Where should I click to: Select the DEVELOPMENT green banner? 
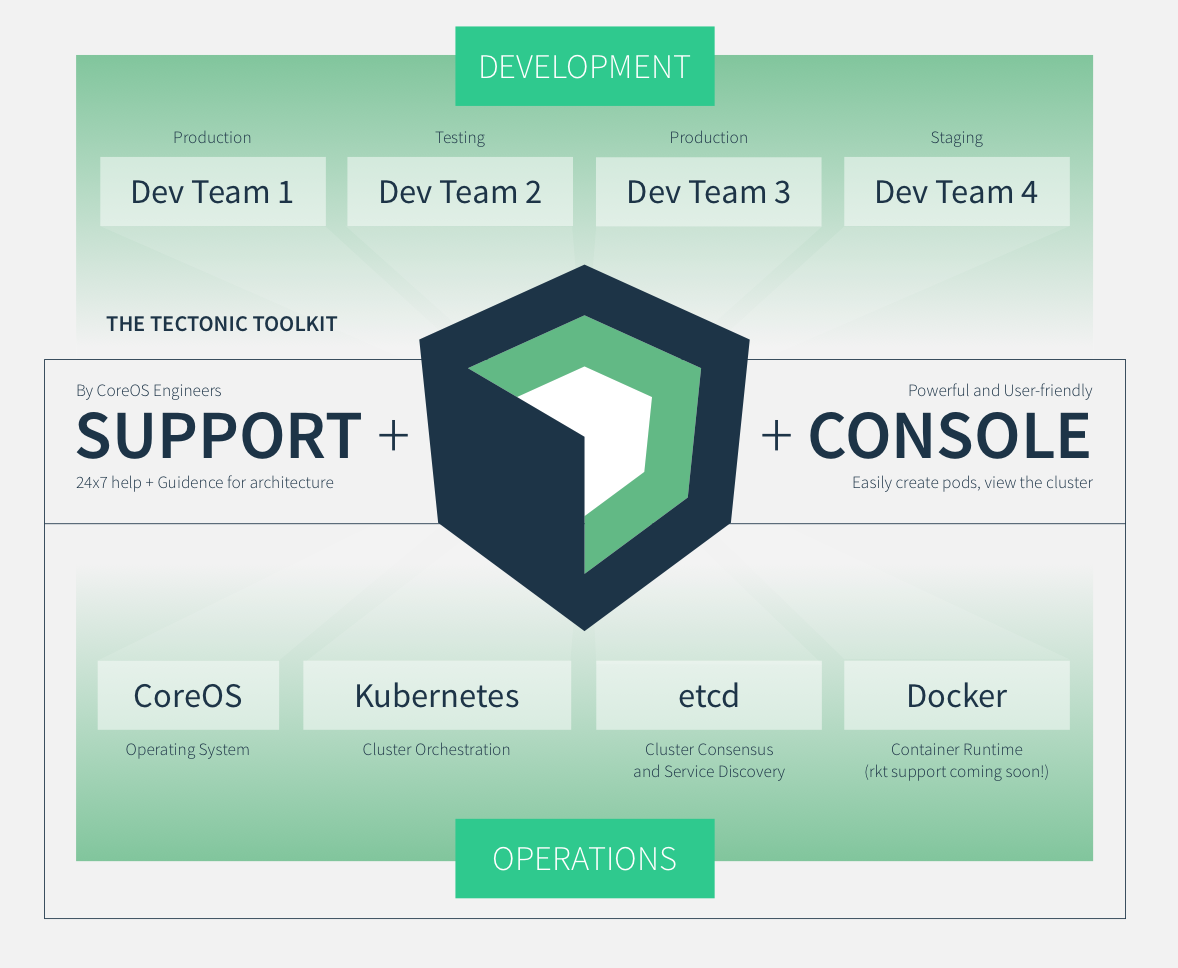click(584, 67)
